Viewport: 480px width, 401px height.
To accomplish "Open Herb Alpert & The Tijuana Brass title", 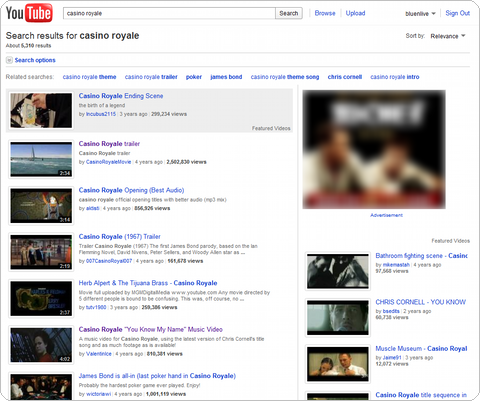I will click(x=148, y=283).
